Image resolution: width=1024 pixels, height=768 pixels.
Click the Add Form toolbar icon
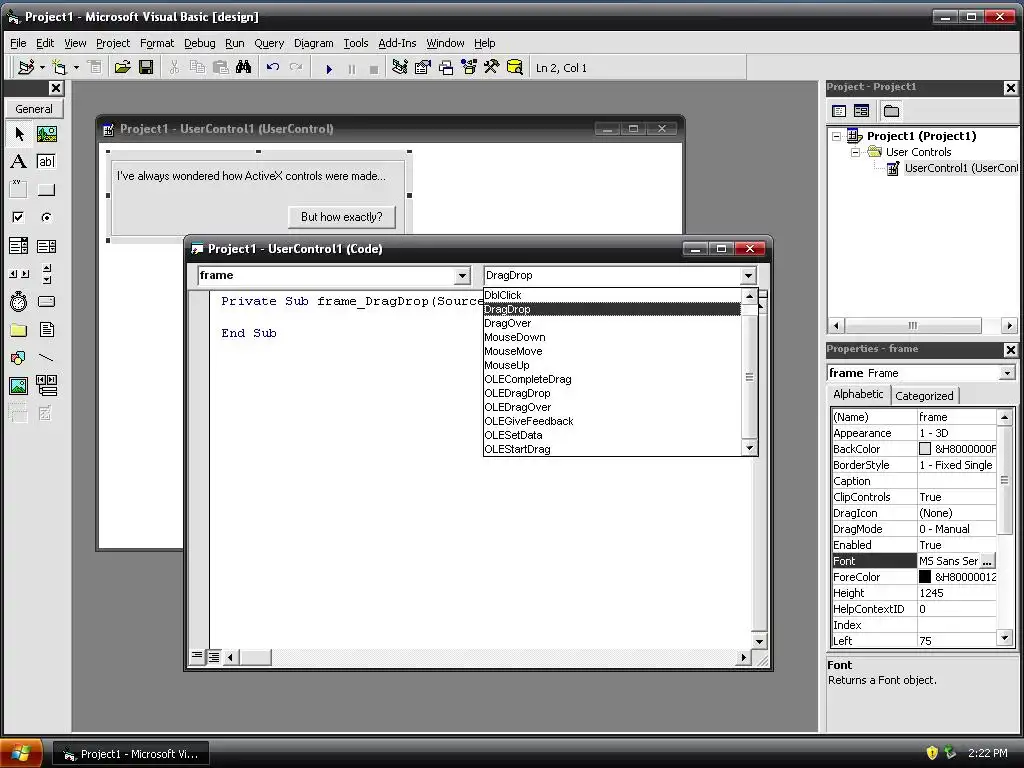(59, 67)
